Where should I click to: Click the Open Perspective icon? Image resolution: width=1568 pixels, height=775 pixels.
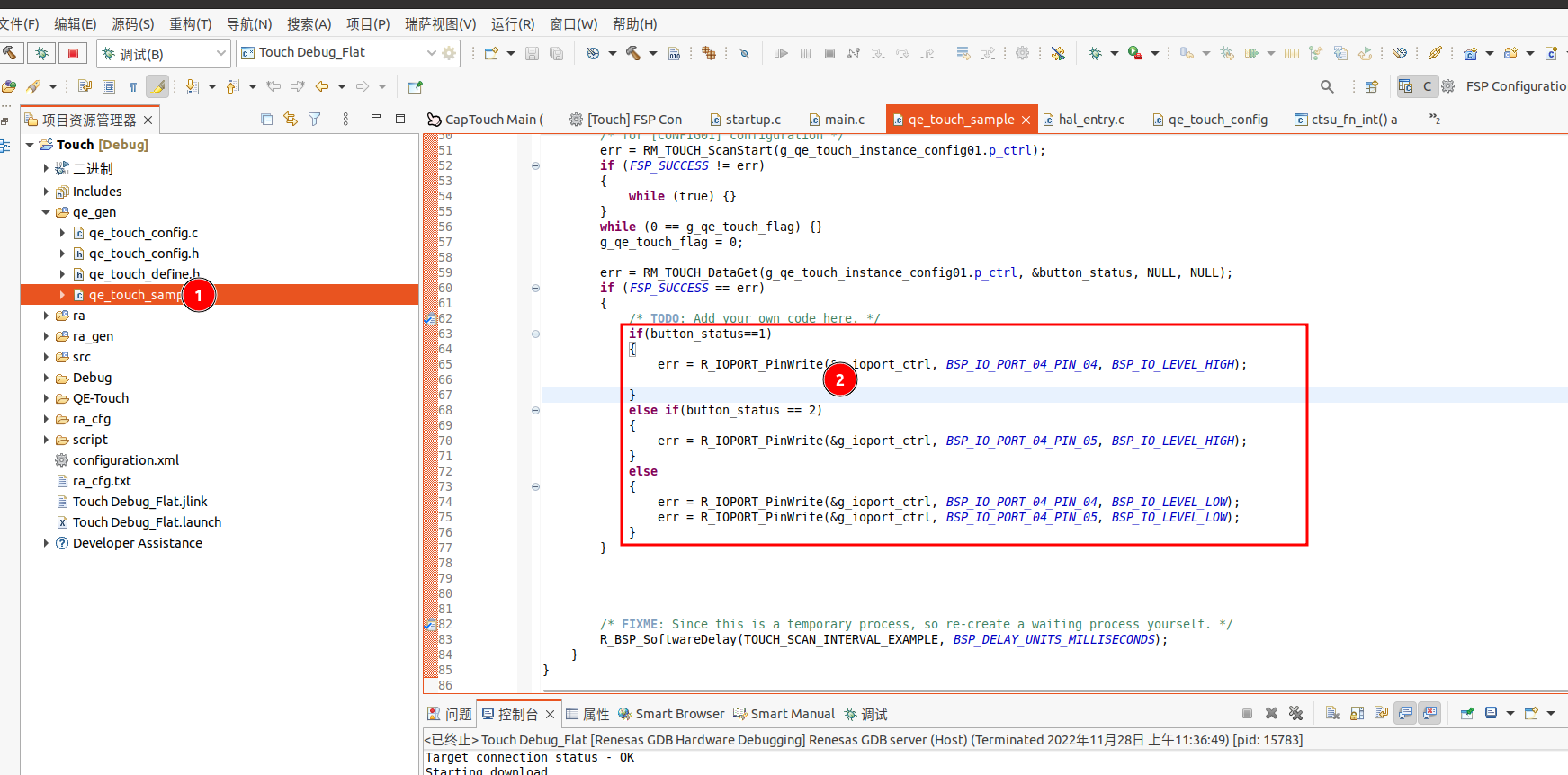coord(1372,86)
